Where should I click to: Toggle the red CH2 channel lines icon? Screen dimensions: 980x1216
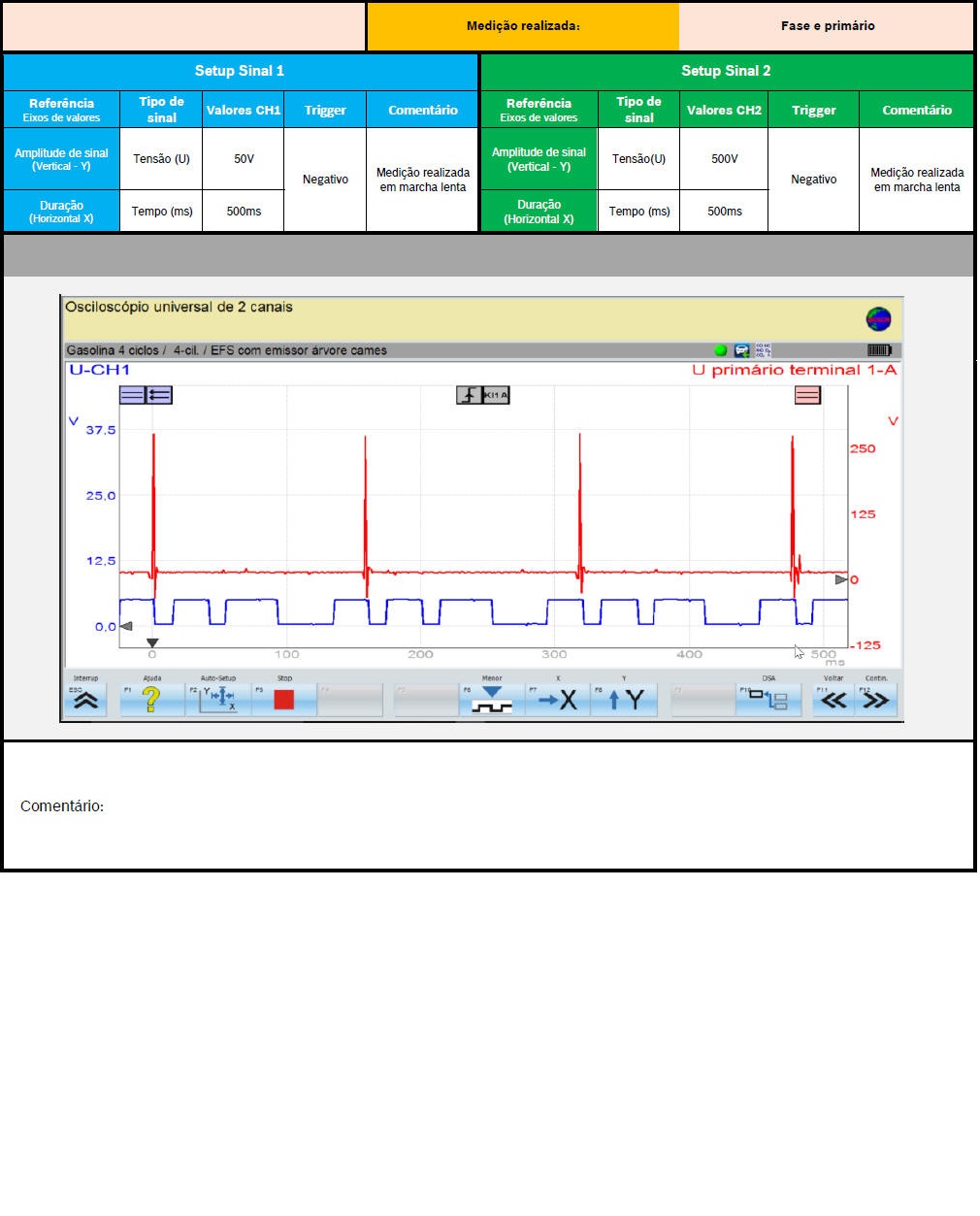(807, 395)
